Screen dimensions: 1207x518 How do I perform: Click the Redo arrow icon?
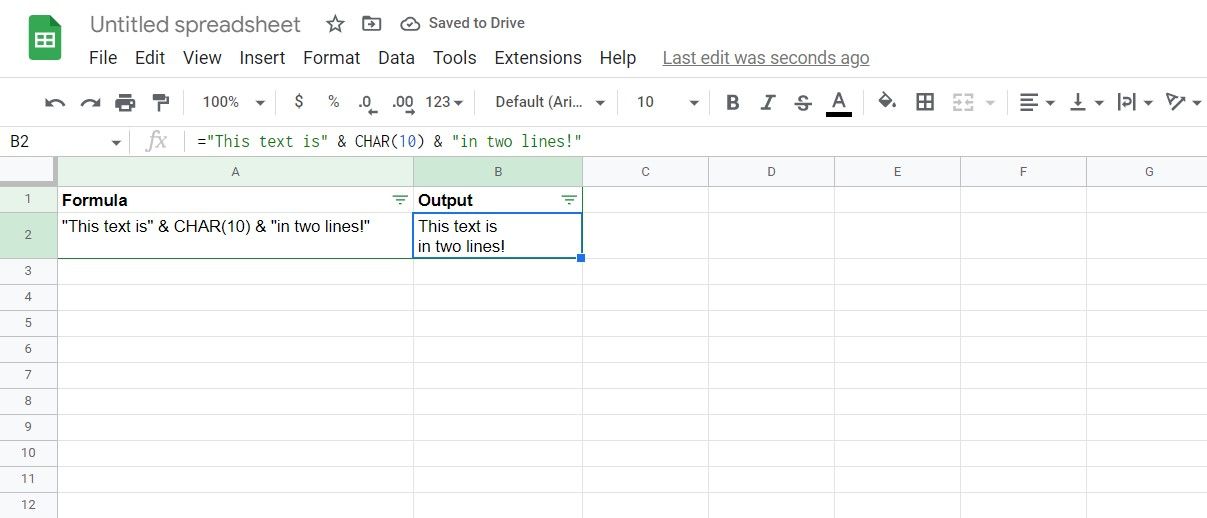tap(90, 102)
